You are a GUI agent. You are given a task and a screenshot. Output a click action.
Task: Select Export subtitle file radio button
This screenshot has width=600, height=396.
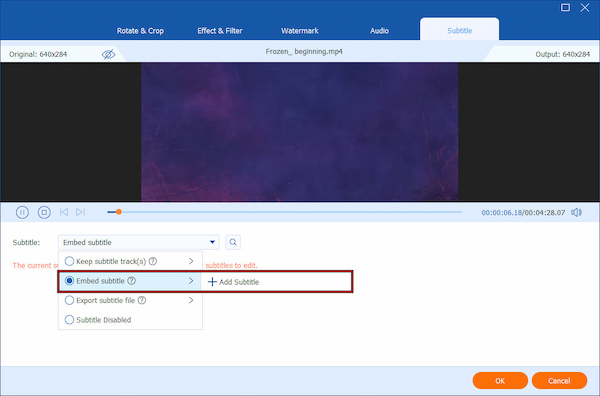[69, 300]
